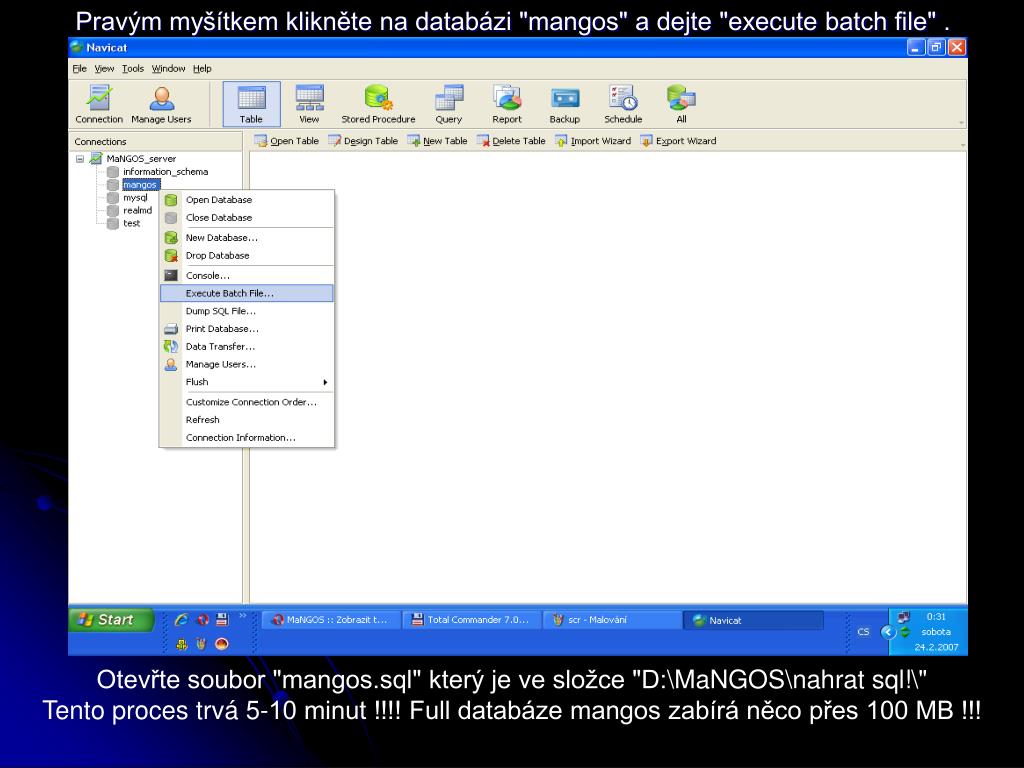
Task: Expand the Quick Launch overflow chevron
Action: pyautogui.click(x=243, y=615)
